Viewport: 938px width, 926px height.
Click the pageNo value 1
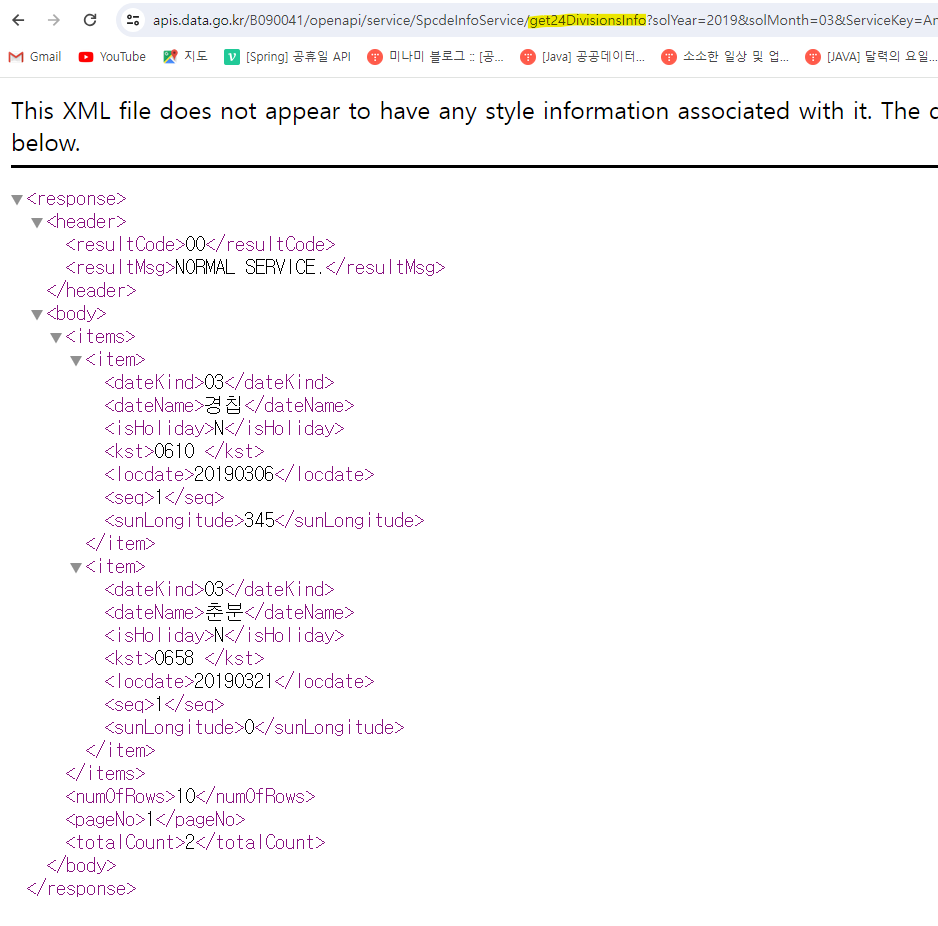click(150, 820)
